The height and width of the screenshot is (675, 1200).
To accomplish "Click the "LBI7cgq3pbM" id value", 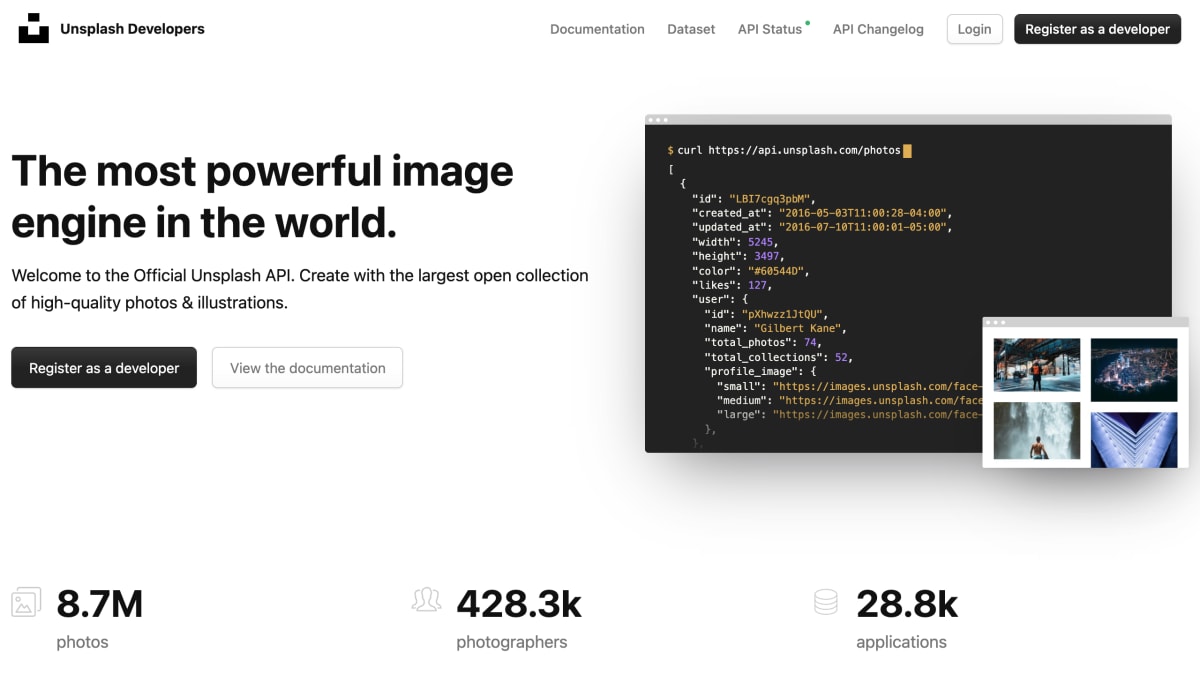I will click(772, 199).
